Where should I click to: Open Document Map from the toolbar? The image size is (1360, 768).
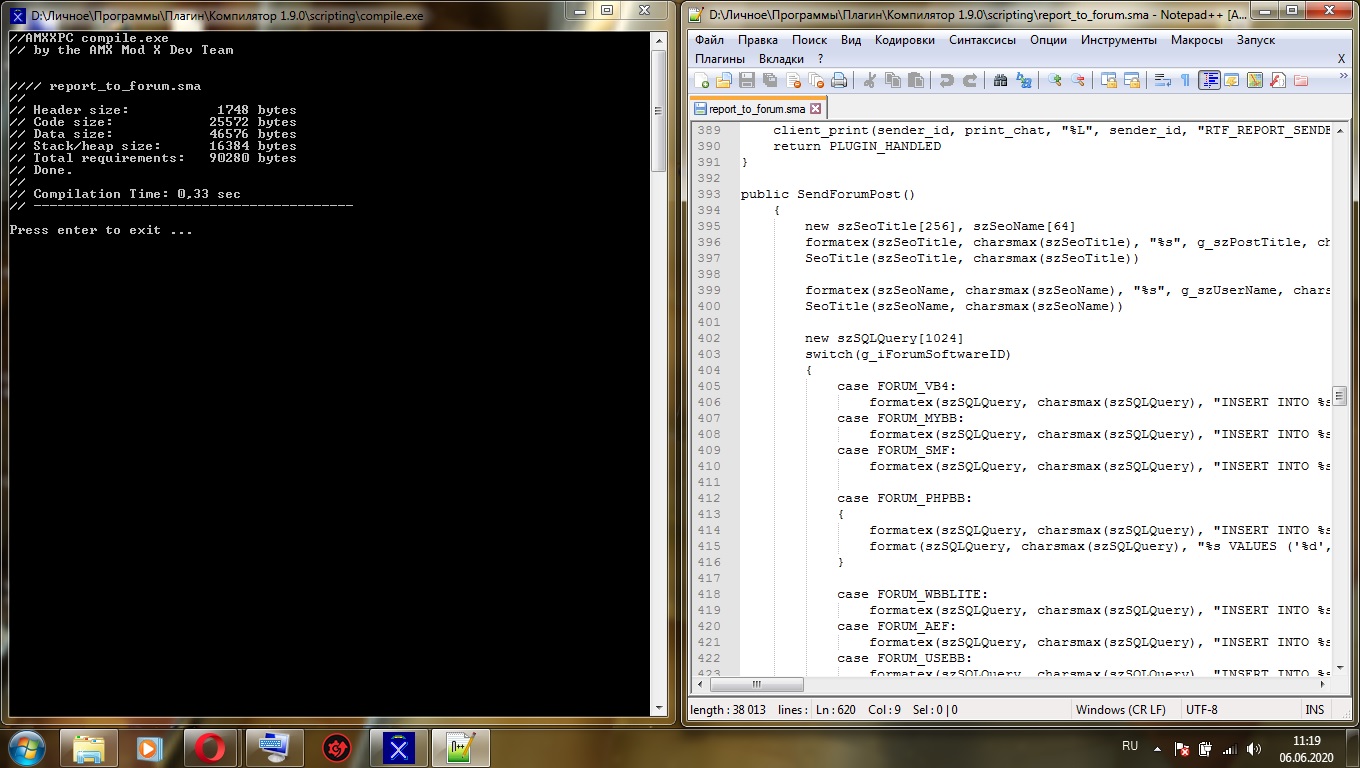click(x=1255, y=81)
